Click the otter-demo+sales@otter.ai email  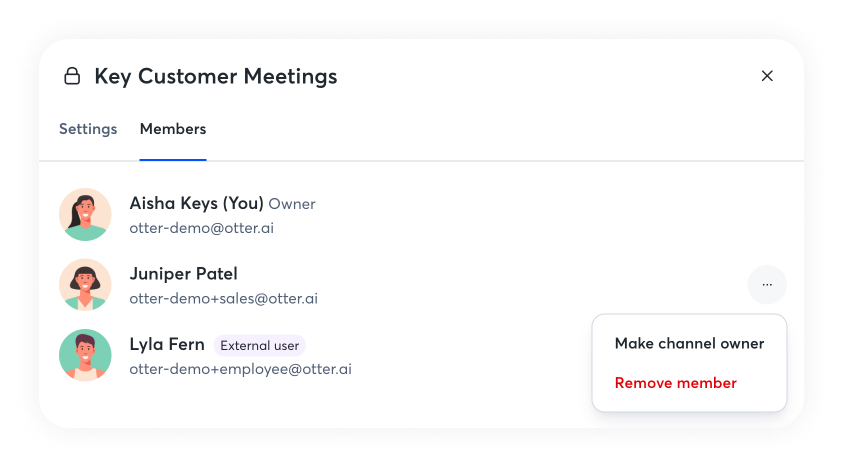click(x=223, y=298)
